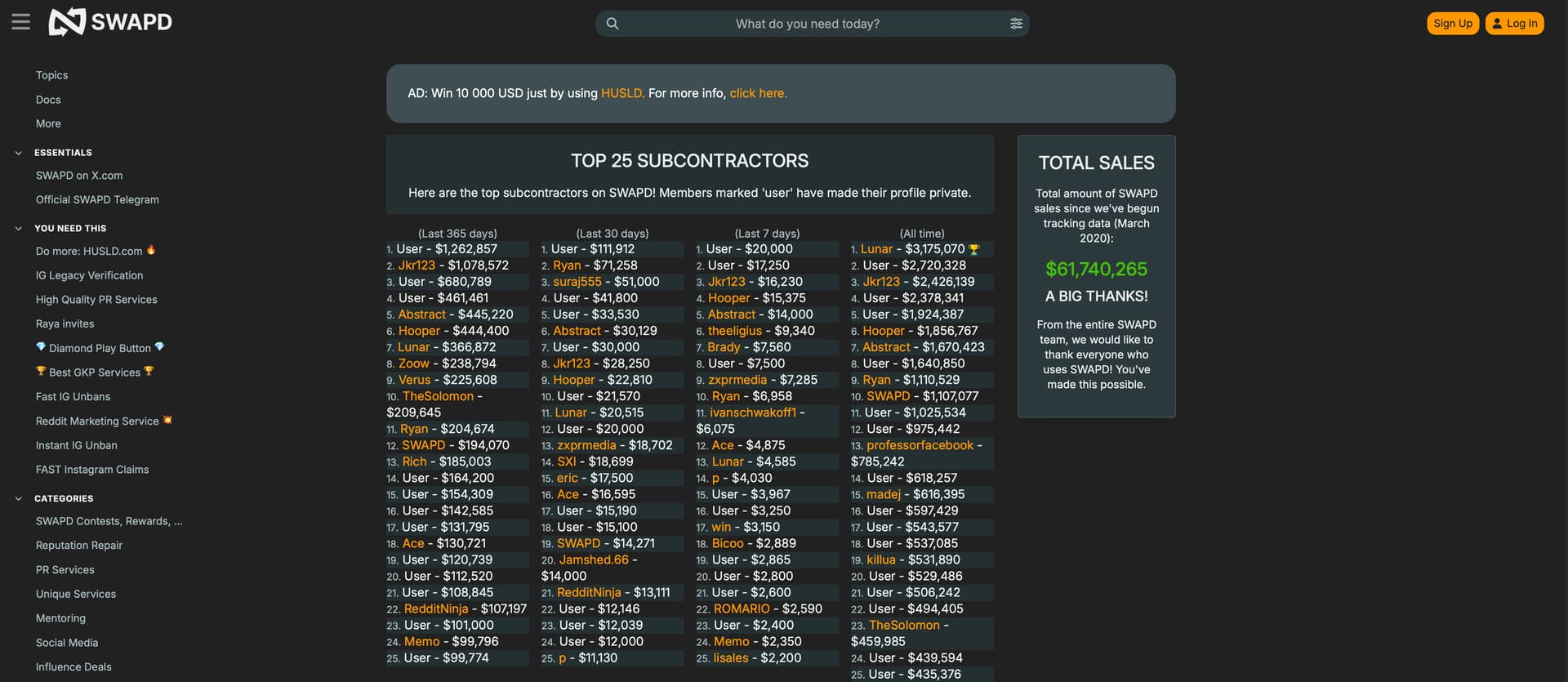This screenshot has width=1568, height=682.
Task: Open the hamburger sidebar menu
Action: [20, 22]
